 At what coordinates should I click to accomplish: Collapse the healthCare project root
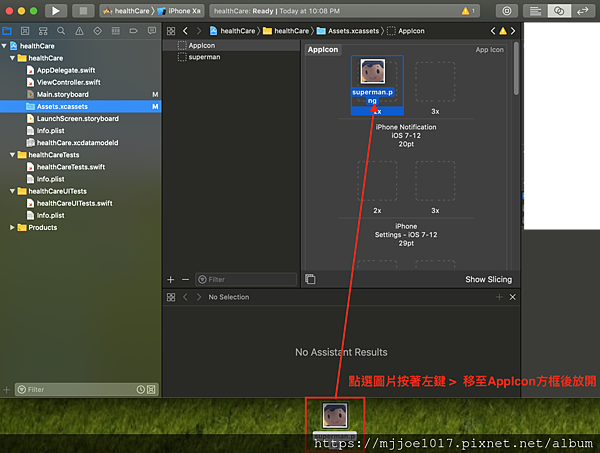pos(4,46)
